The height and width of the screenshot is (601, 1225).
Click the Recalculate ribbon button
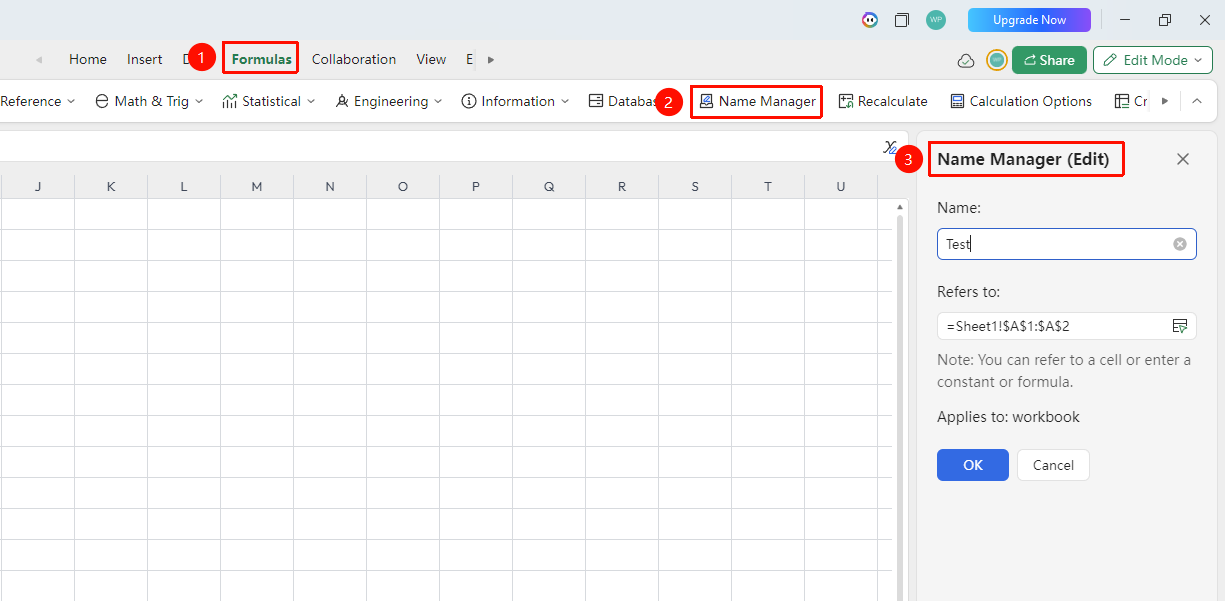[x=883, y=101]
